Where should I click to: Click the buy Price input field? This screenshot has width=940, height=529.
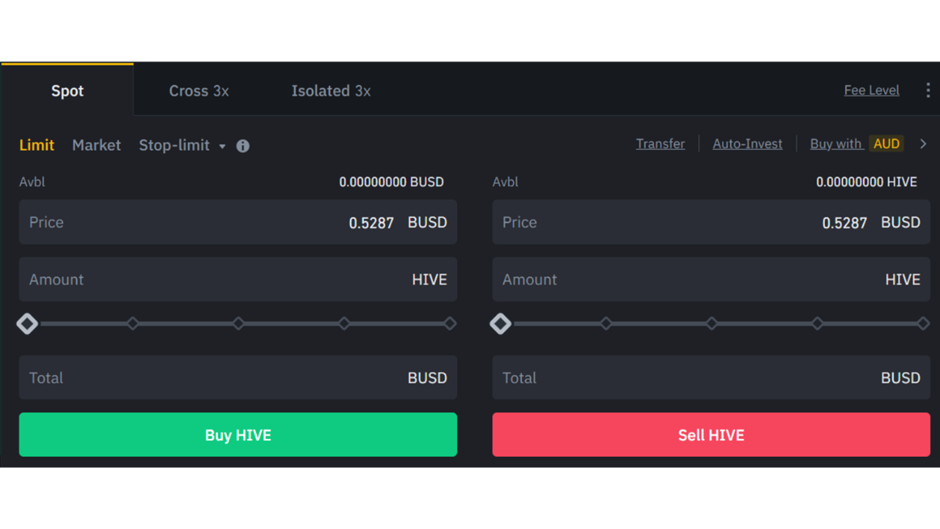238,222
